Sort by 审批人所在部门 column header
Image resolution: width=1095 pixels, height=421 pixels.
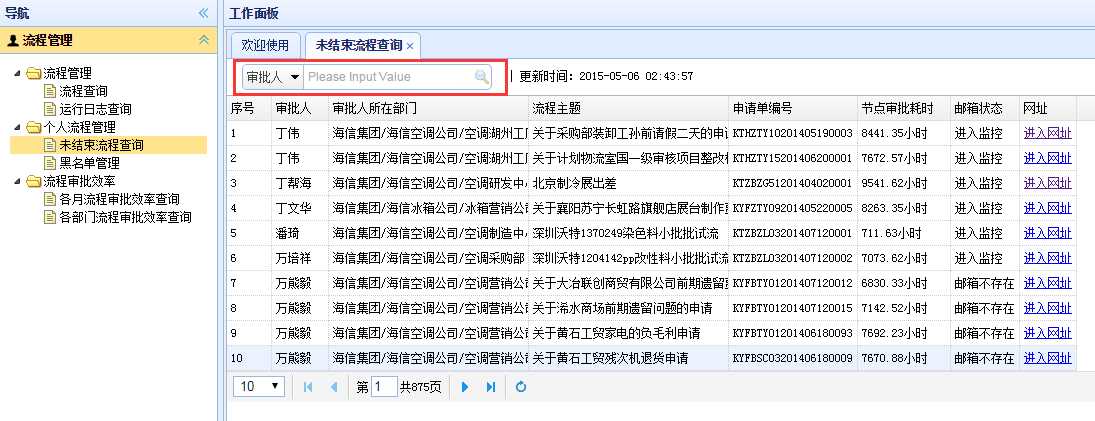[428, 109]
